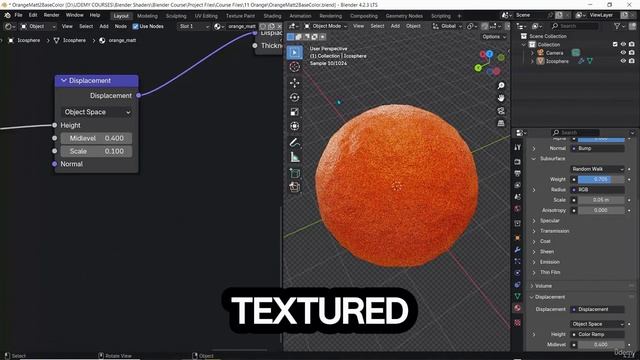
Task: Open the Material properties tab
Action: click(x=518, y=308)
